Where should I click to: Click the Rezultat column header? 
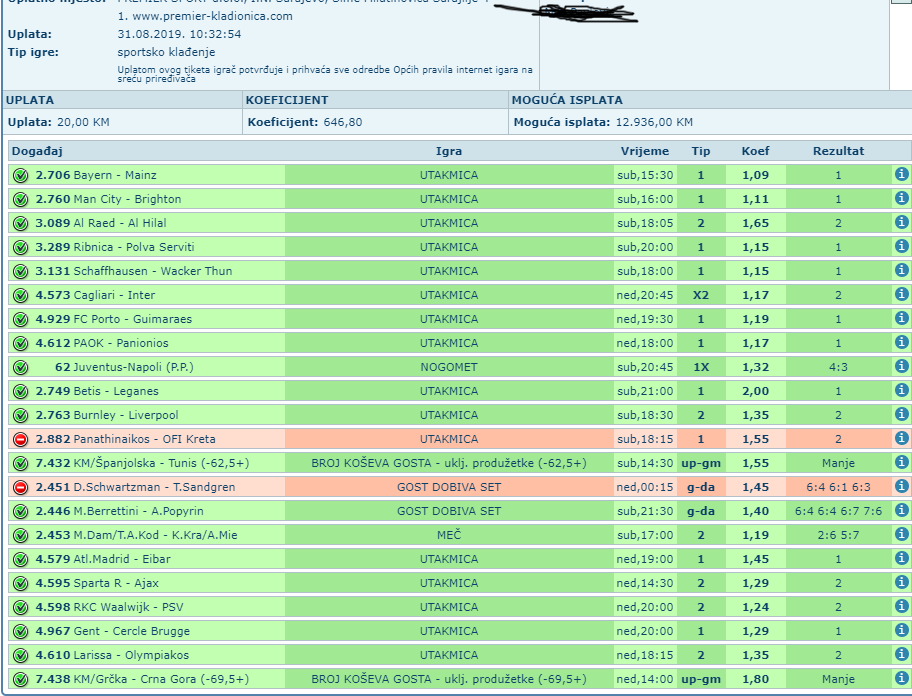point(838,151)
